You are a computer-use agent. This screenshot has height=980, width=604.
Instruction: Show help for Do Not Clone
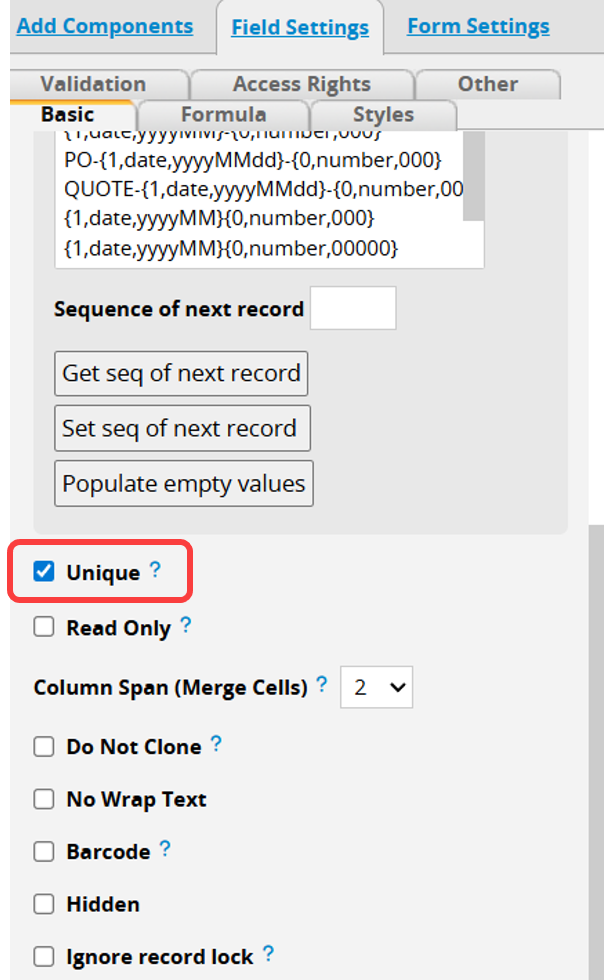pos(216,743)
